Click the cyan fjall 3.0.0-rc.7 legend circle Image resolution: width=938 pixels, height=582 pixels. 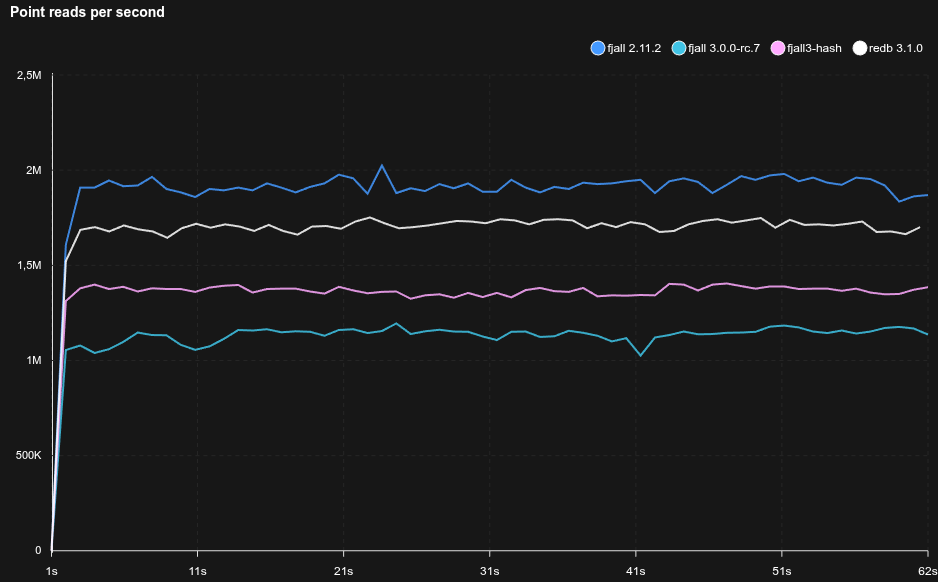tap(679, 48)
